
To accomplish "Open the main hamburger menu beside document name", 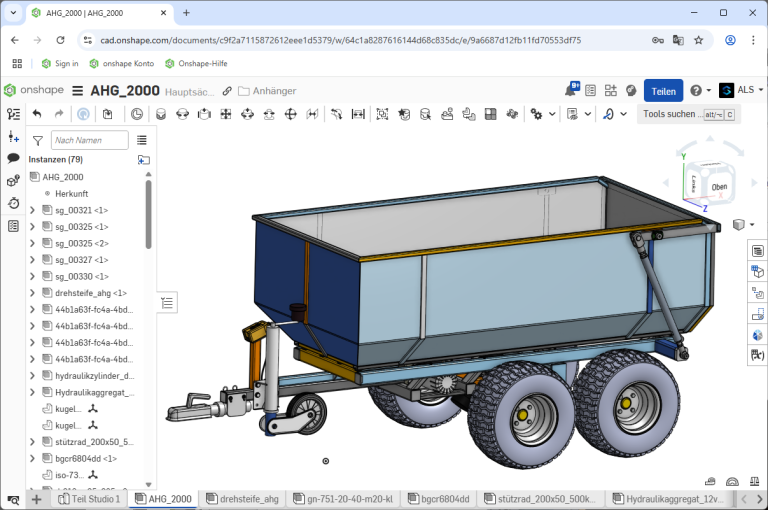I will (78, 91).
